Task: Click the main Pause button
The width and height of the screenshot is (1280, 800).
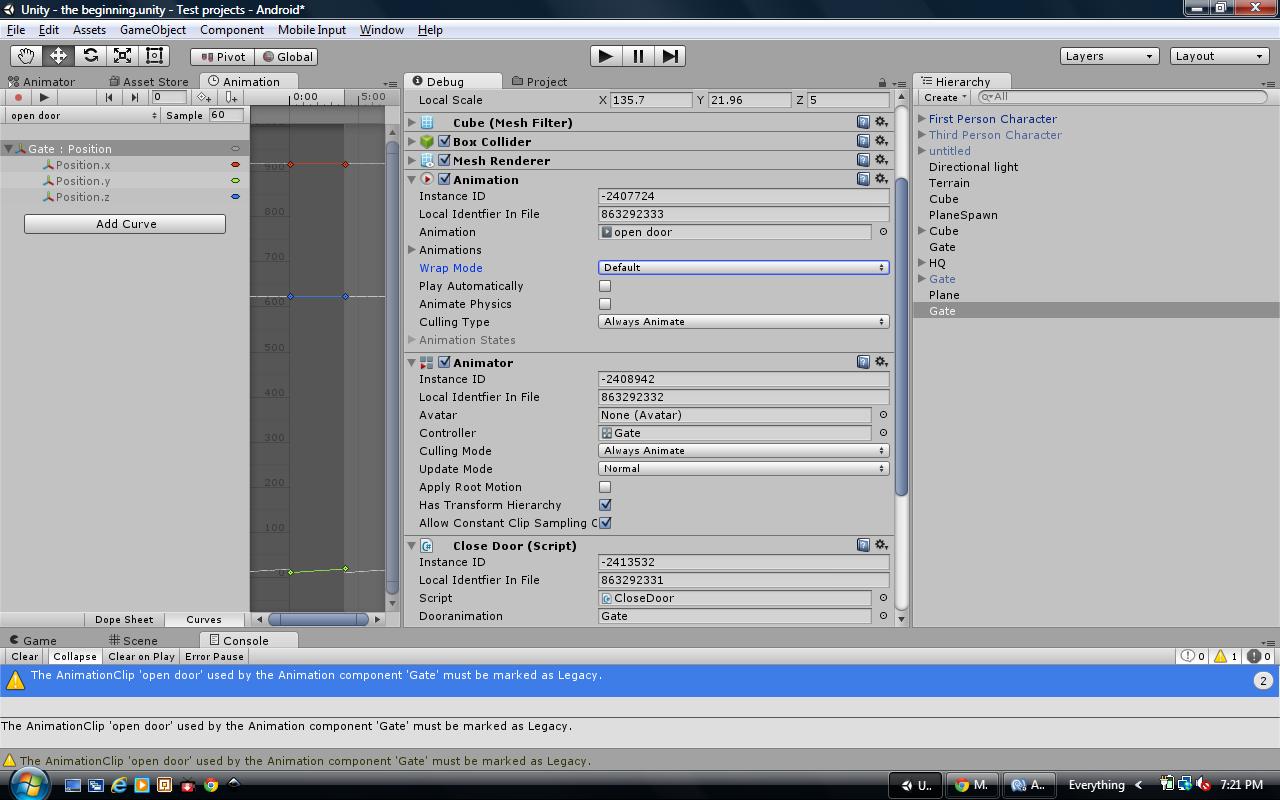Action: point(638,56)
